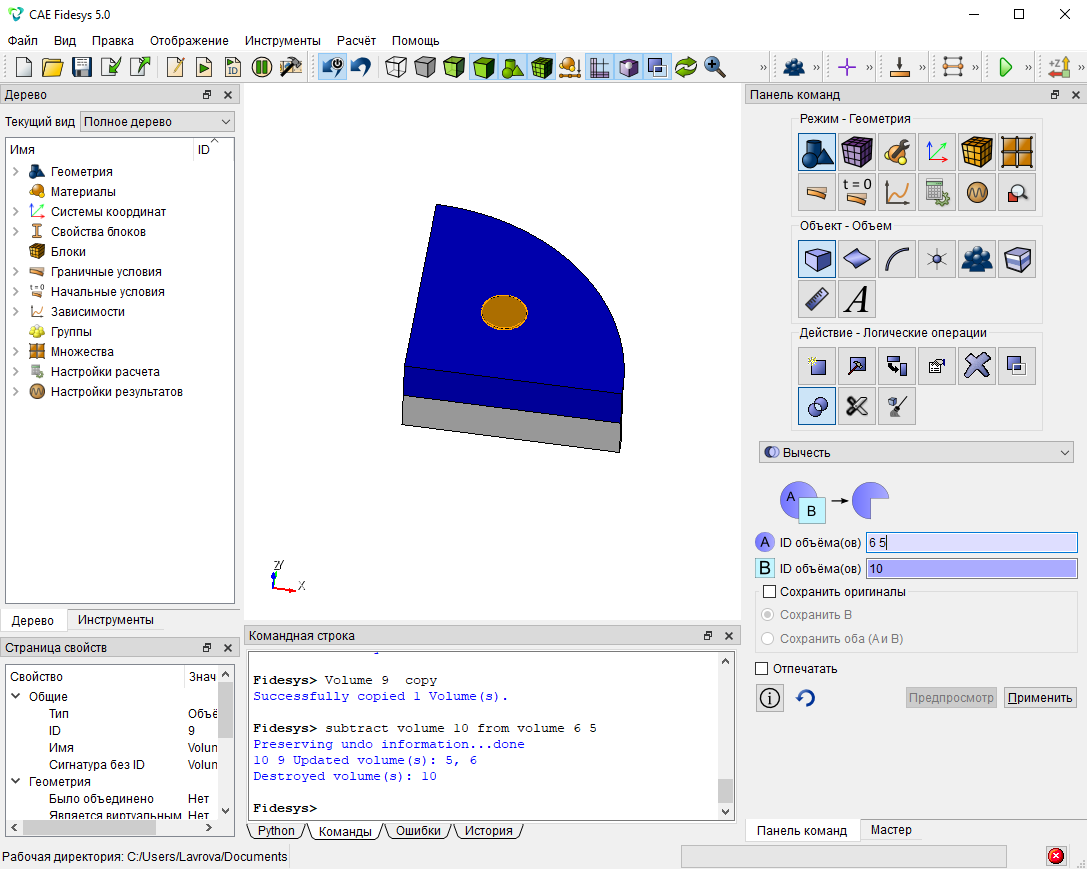This screenshot has width=1087, height=869.
Task: Click the B volume ID input field
Action: tap(971, 569)
